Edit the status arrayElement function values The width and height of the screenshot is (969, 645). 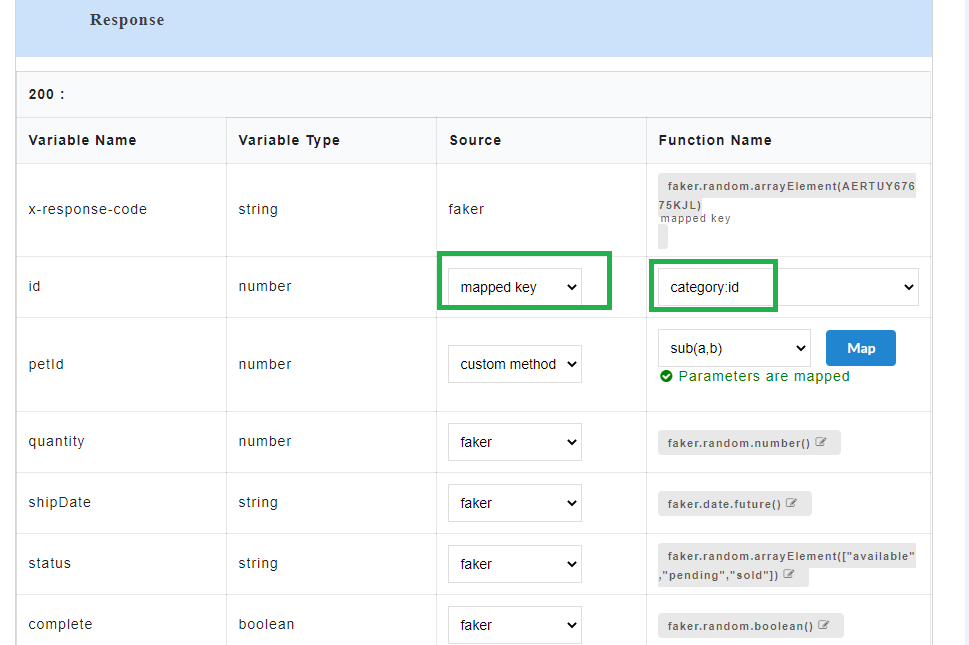pos(789,575)
